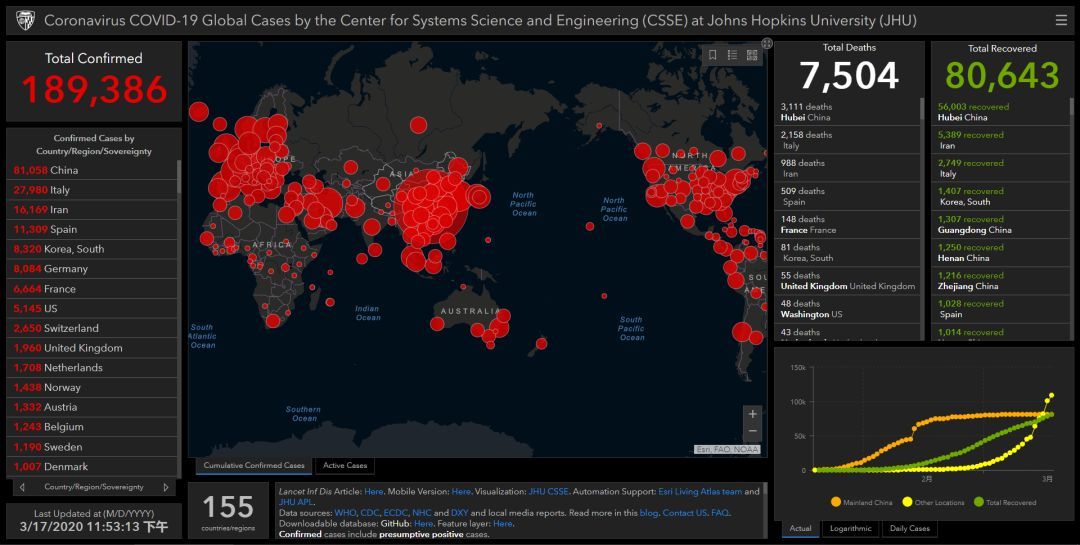Show the map legend list icon

[x=732, y=55]
